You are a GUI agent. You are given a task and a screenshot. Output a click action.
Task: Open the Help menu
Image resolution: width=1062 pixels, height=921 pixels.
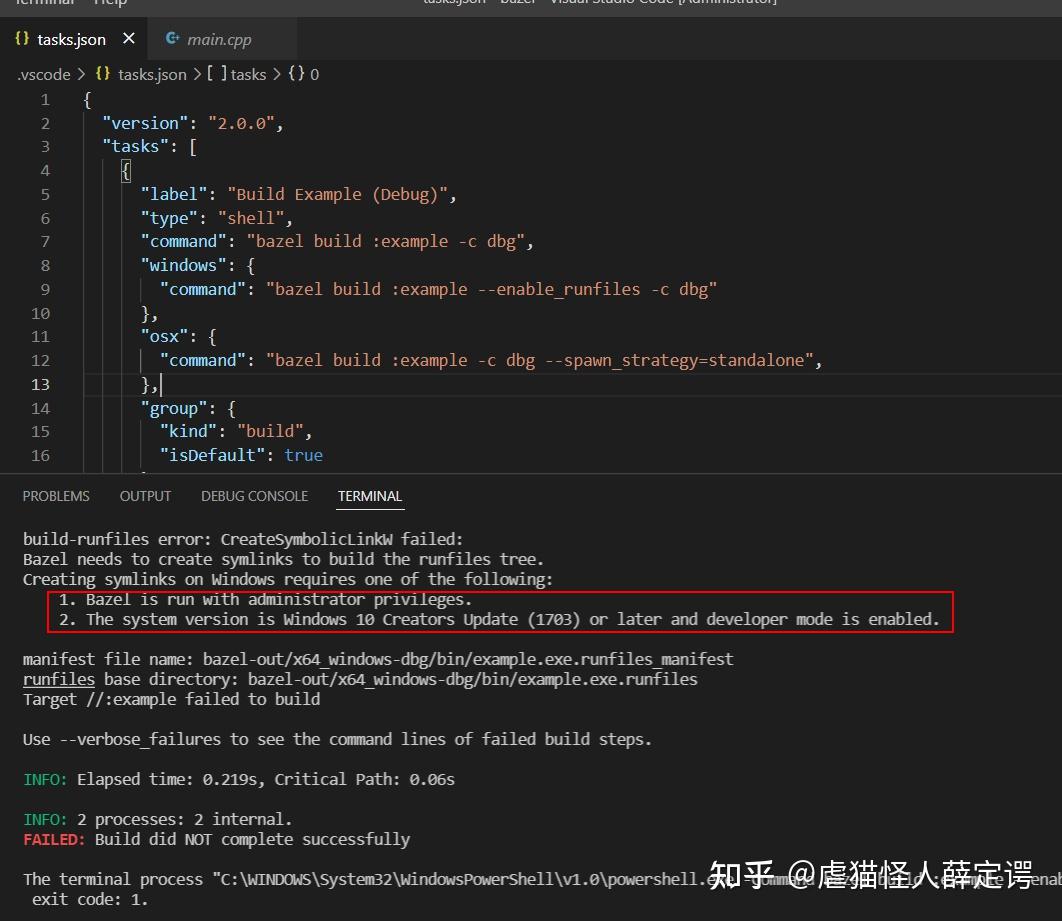[110, 3]
